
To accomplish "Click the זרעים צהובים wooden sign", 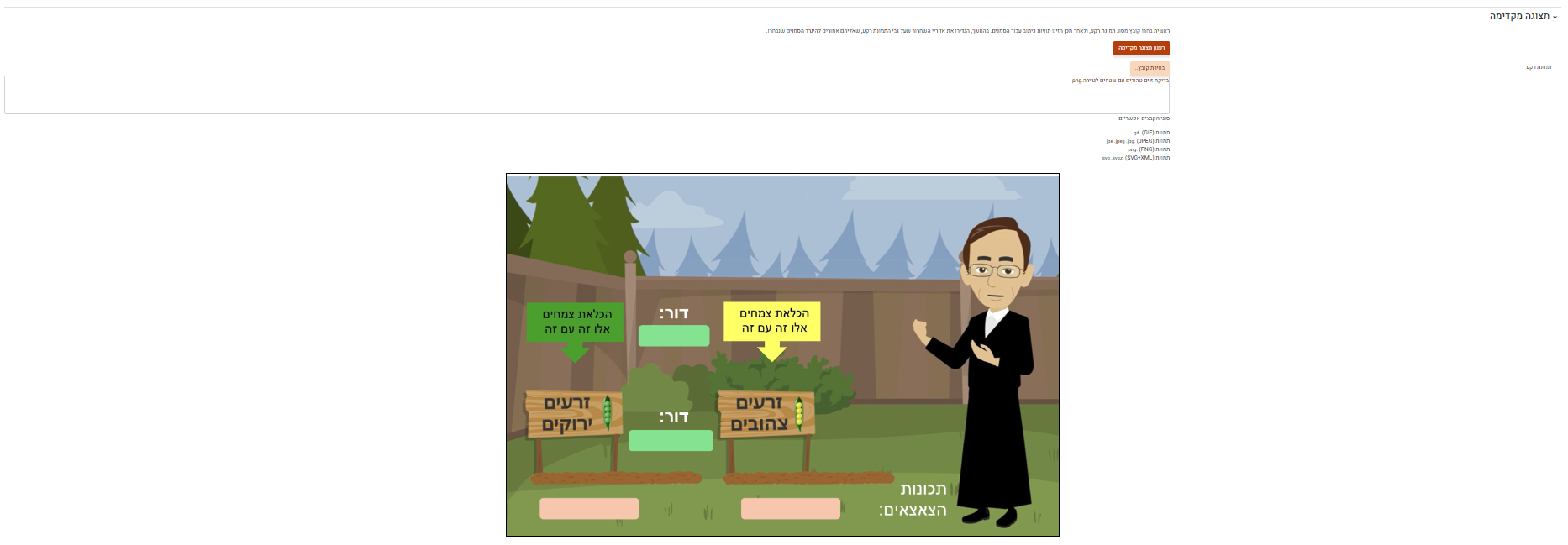I will point(759,414).
